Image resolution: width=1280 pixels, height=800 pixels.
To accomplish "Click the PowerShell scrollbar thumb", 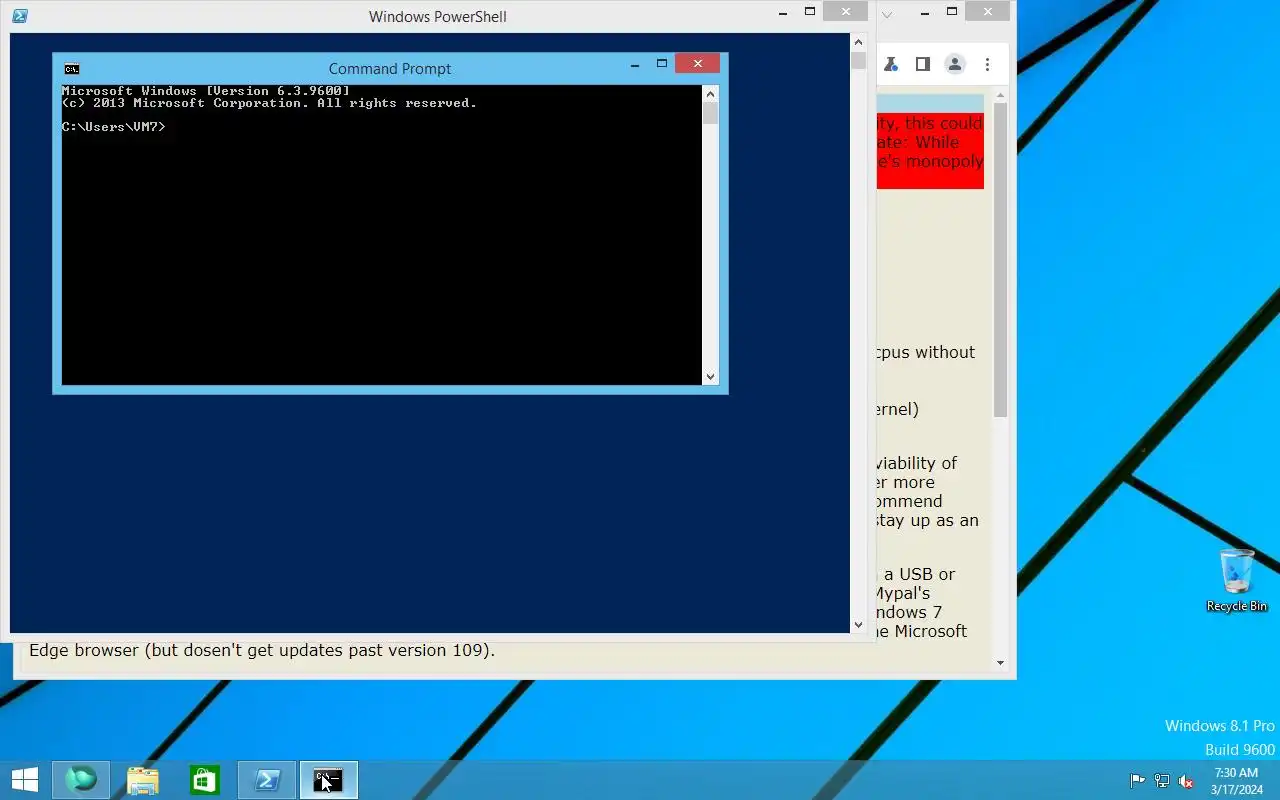I will coord(858,60).
